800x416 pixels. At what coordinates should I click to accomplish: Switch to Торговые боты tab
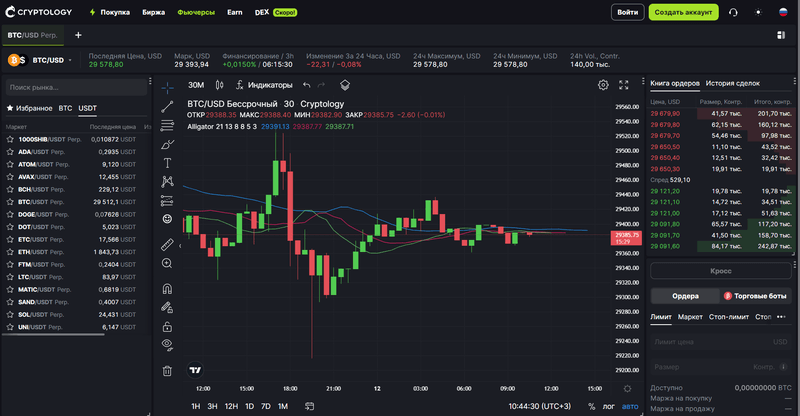pyautogui.click(x=756, y=296)
